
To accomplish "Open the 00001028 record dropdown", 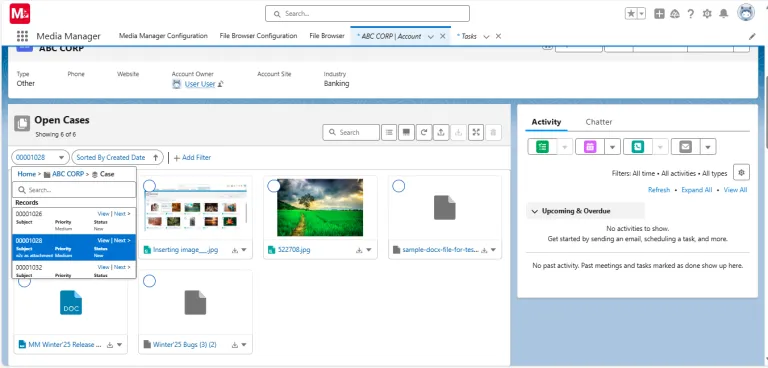I will [41, 157].
